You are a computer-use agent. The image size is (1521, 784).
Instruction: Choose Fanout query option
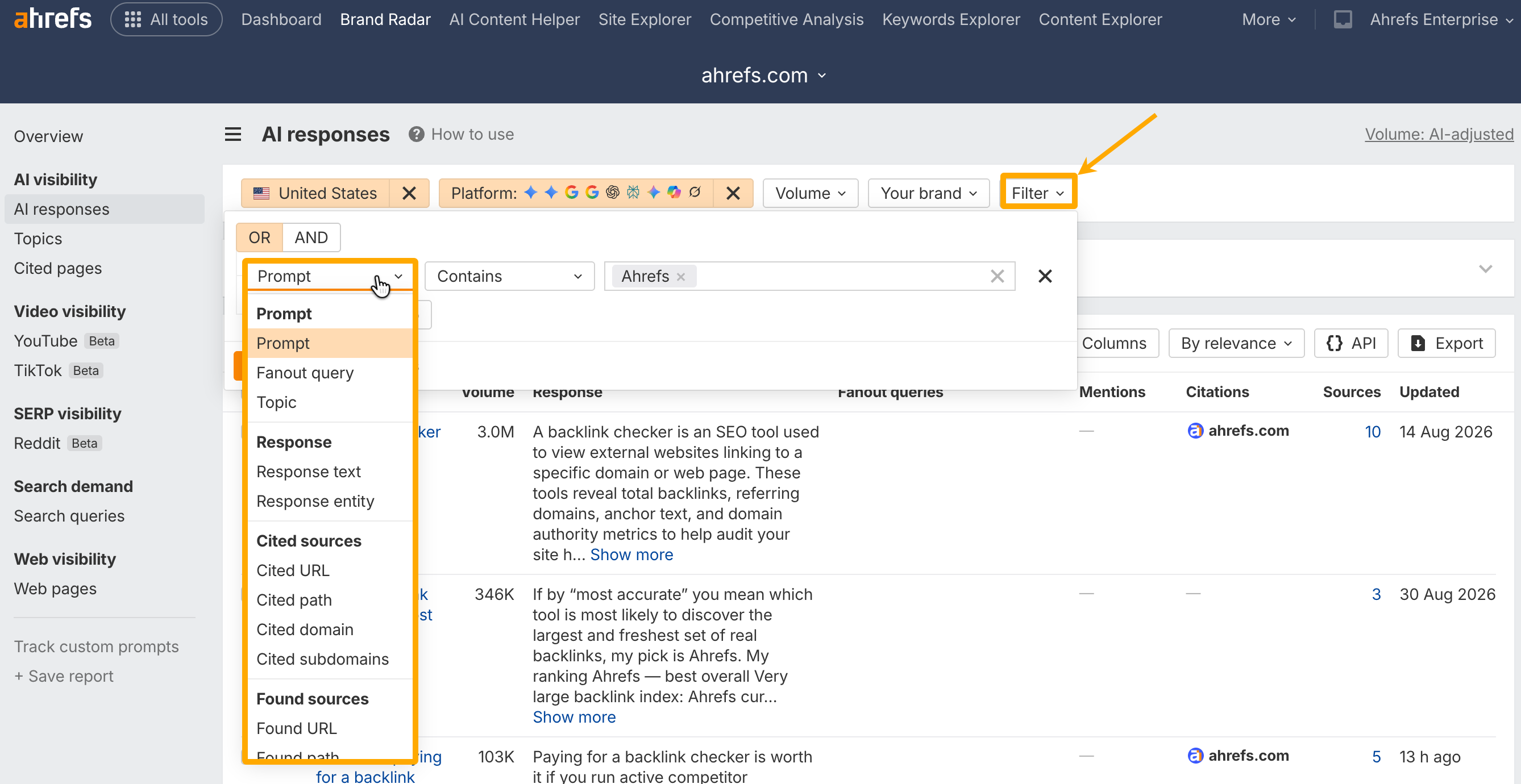(330, 373)
